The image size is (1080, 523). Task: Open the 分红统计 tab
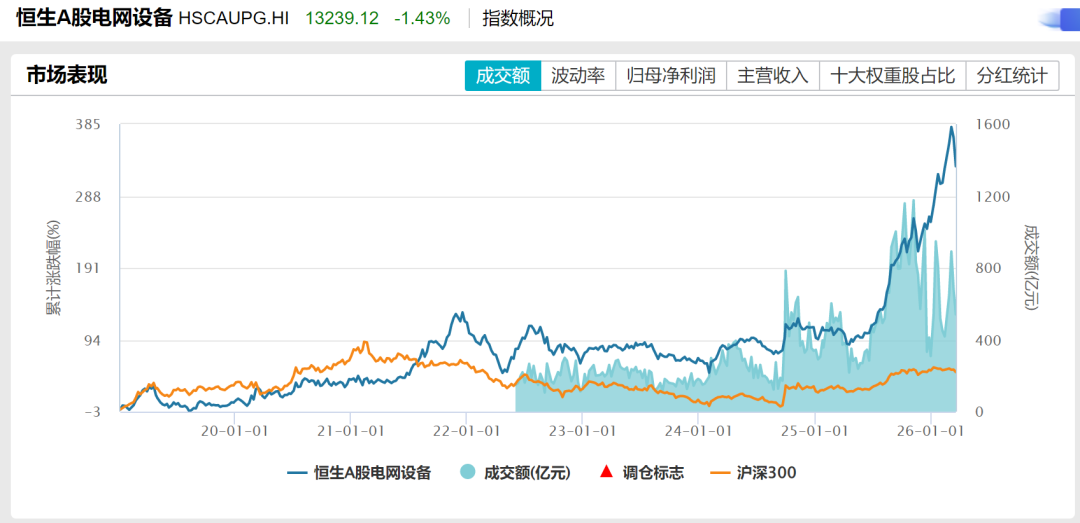(1012, 76)
